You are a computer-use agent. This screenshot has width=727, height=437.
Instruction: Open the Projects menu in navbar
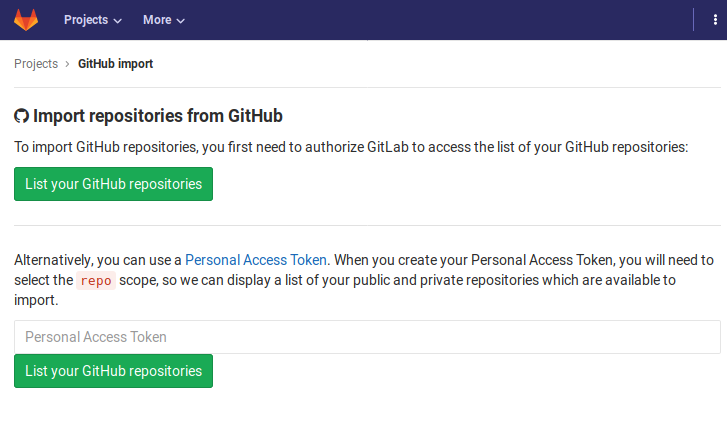tap(85, 20)
